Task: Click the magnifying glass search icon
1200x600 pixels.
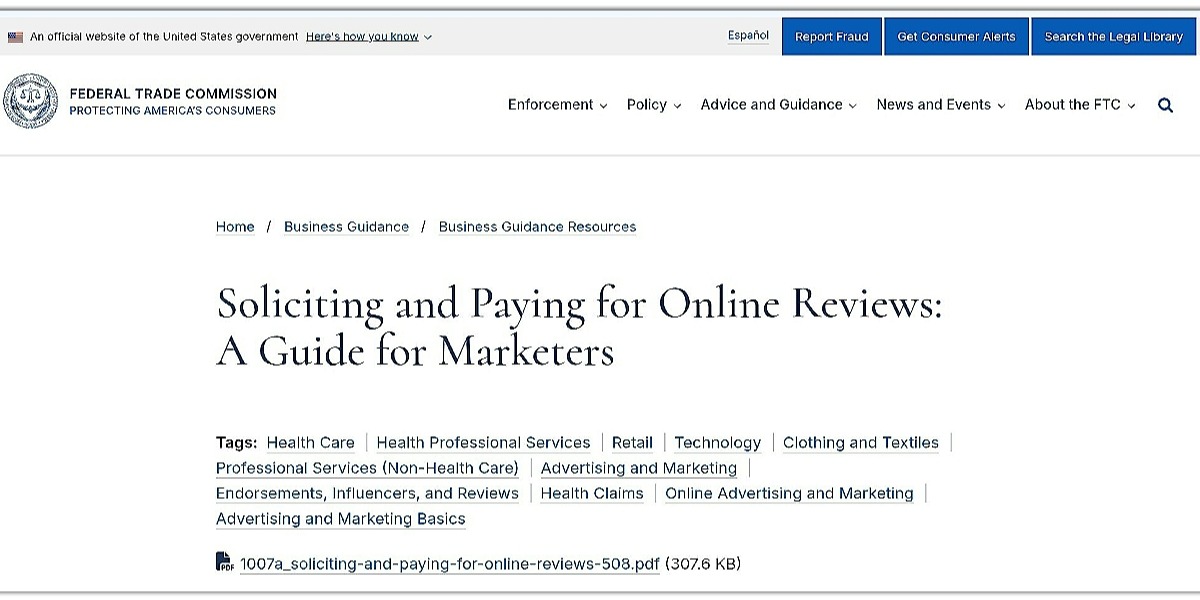Action: coord(1165,105)
